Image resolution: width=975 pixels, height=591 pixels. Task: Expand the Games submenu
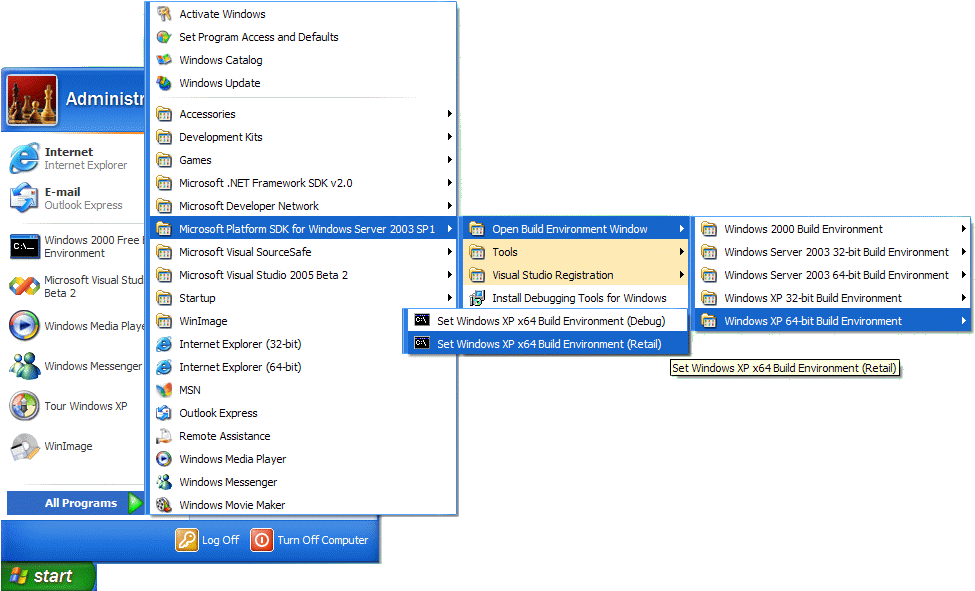(x=195, y=159)
